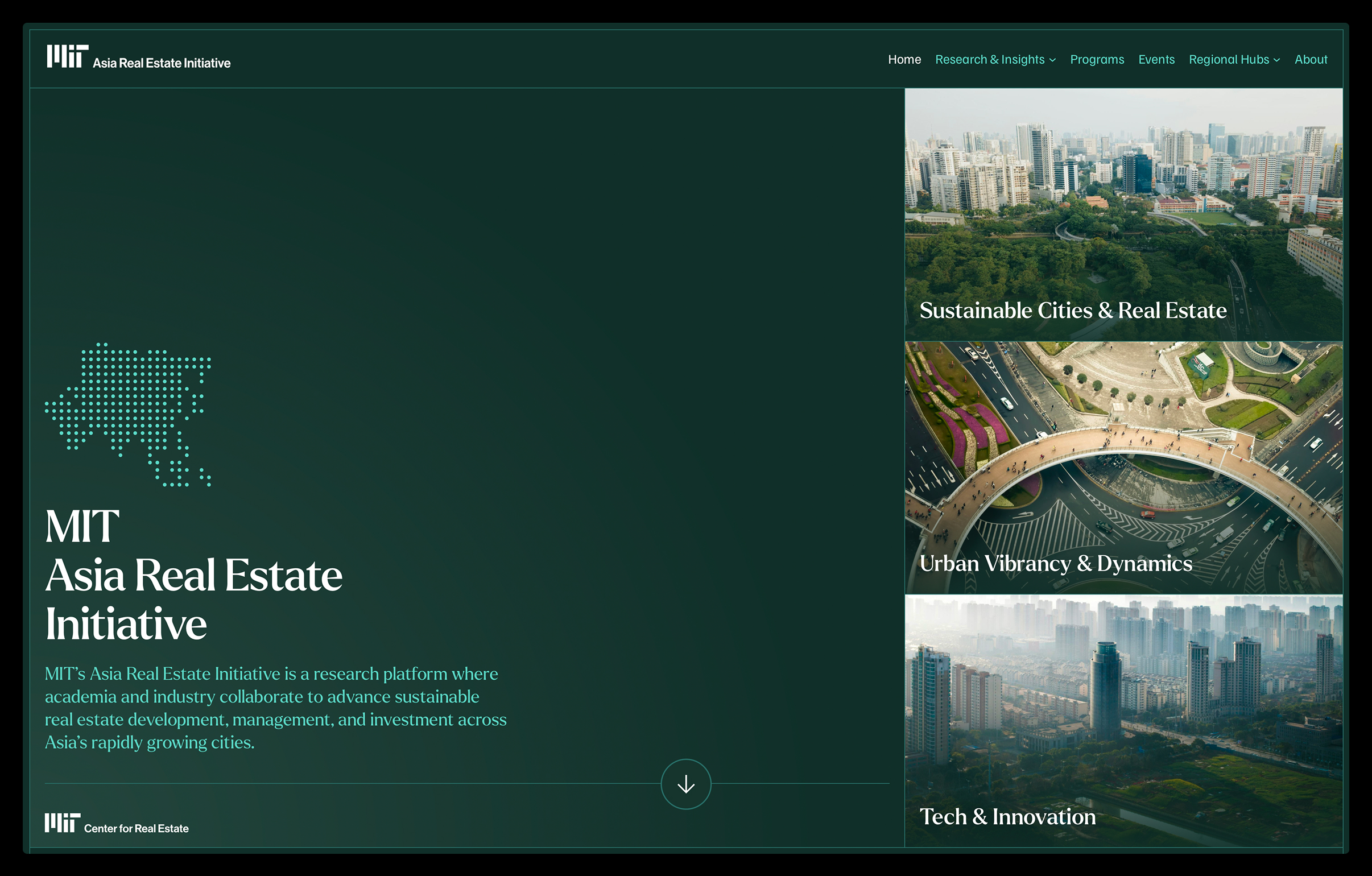The width and height of the screenshot is (1372, 876).
Task: Open the Research & Insights menu
Action: click(x=989, y=60)
